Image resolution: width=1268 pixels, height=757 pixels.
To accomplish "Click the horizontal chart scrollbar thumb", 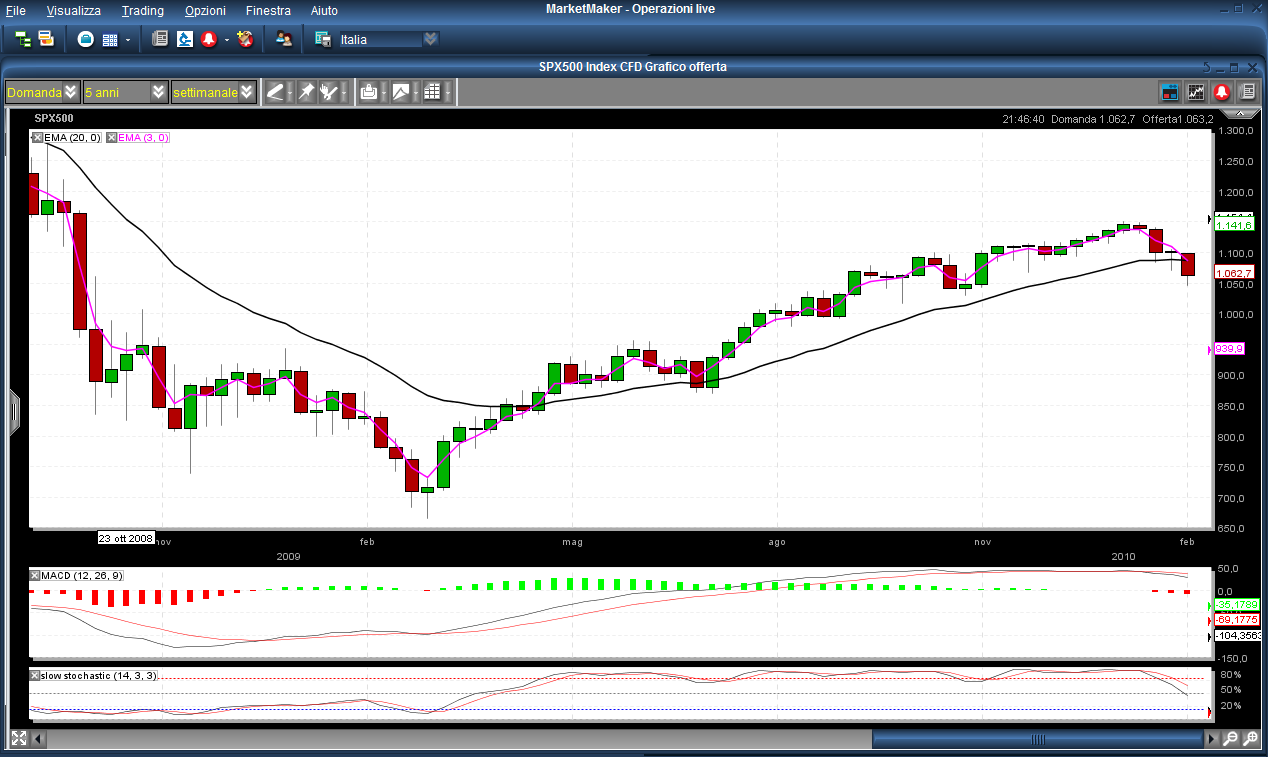I will 1038,739.
